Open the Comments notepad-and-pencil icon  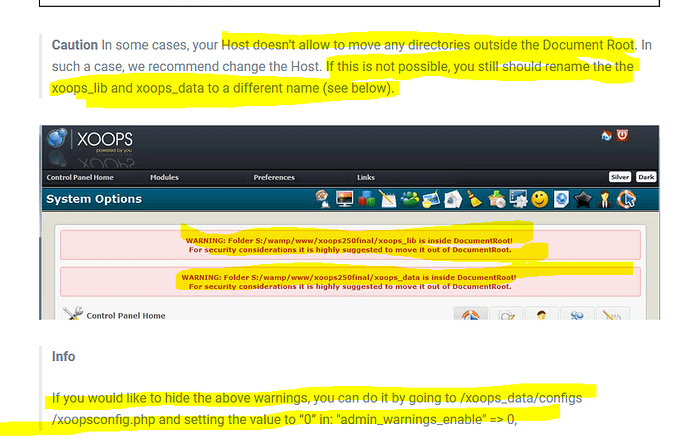388,199
